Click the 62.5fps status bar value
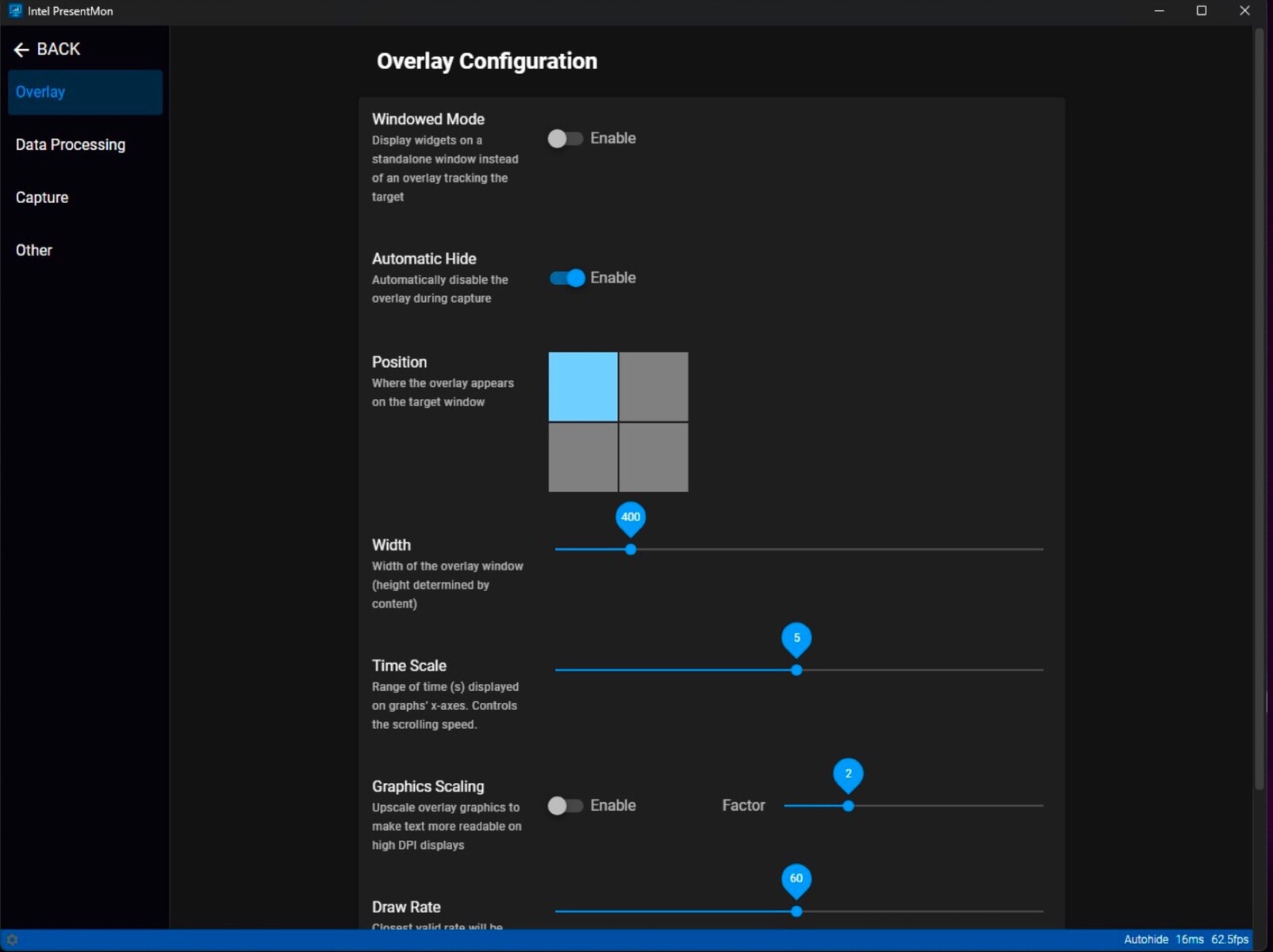1273x952 pixels. click(x=1229, y=940)
